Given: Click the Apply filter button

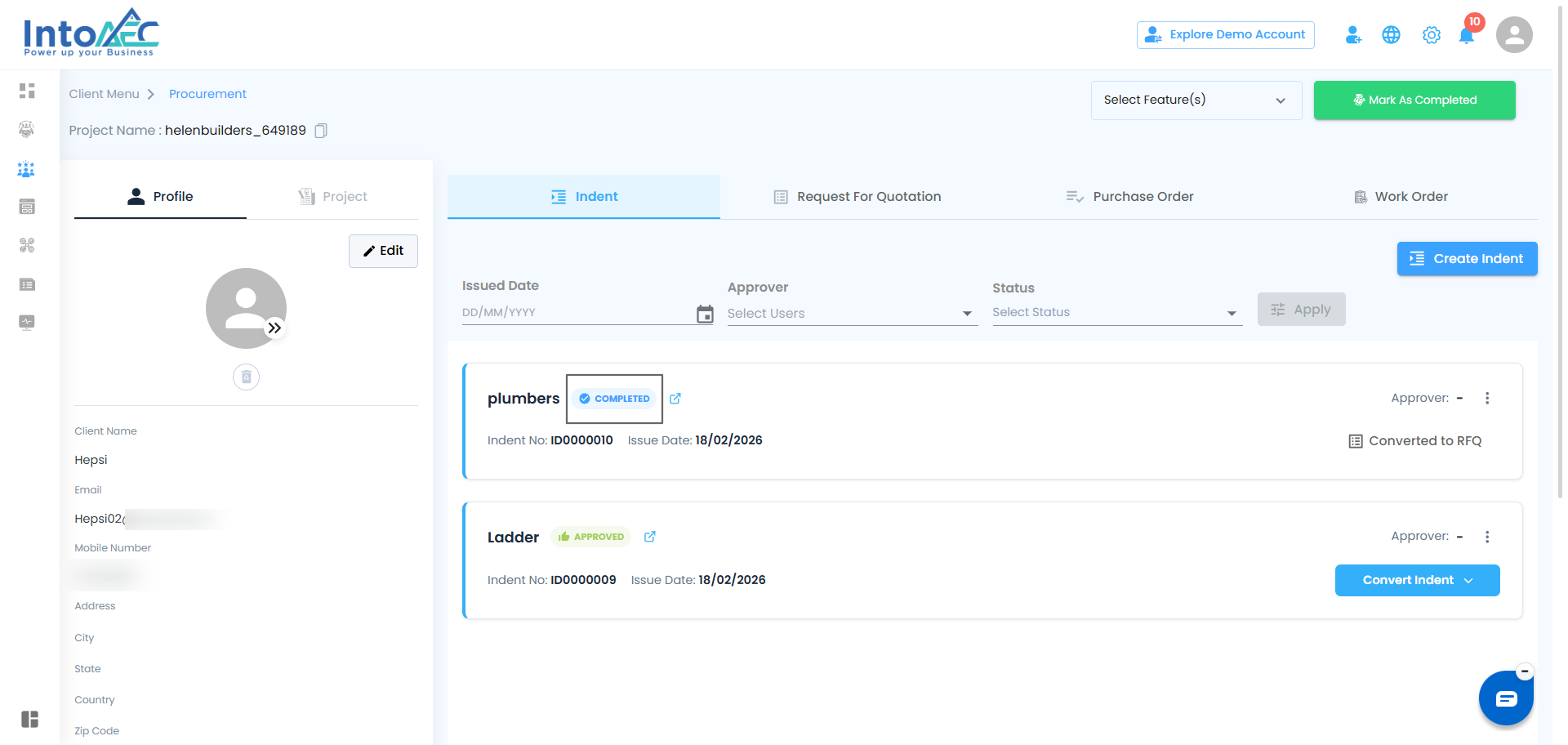Looking at the screenshot, I should (1302, 310).
